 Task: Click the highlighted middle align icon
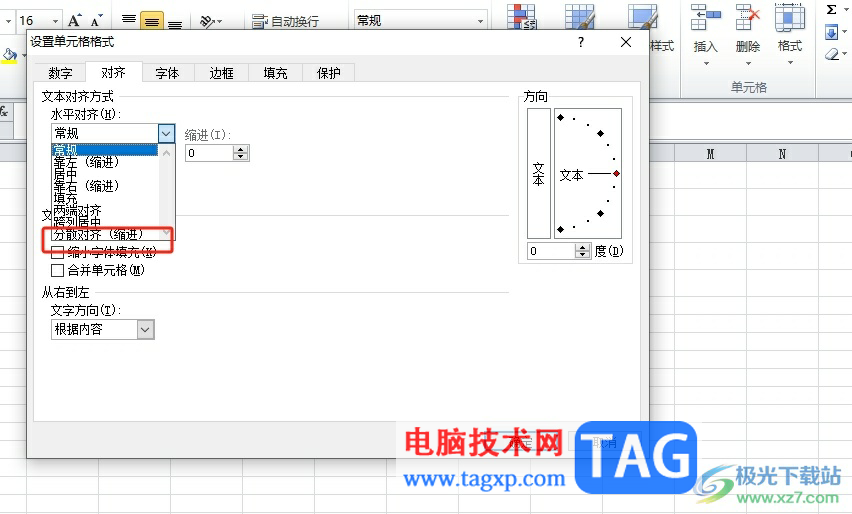coord(152,21)
